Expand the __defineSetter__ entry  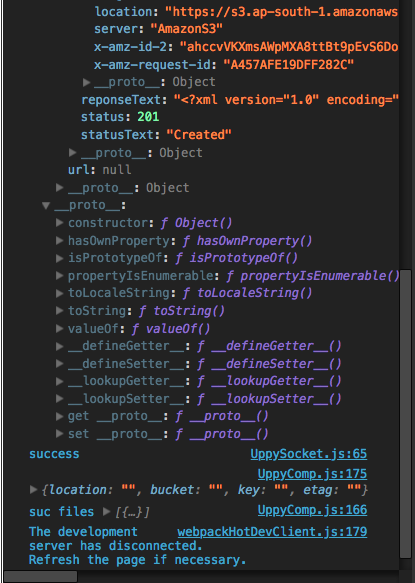coord(59,364)
